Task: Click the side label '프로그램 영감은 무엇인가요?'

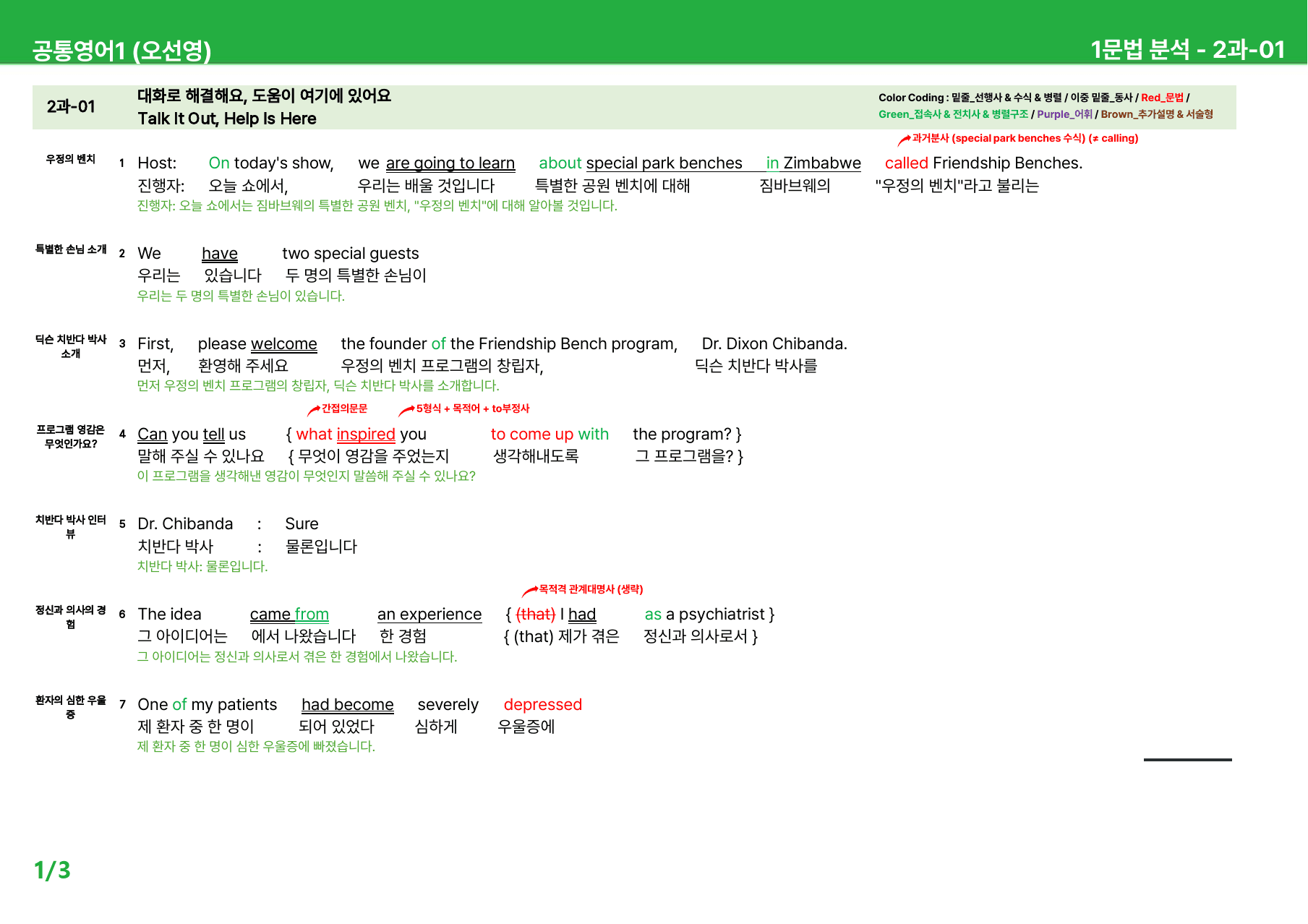Action: [x=71, y=437]
